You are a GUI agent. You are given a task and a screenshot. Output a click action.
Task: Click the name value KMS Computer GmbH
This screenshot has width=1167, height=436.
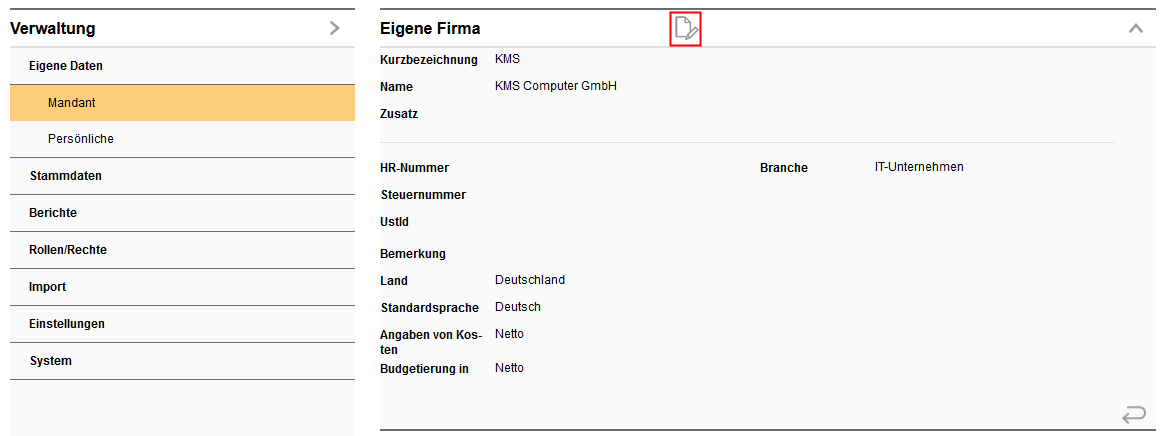click(x=556, y=86)
